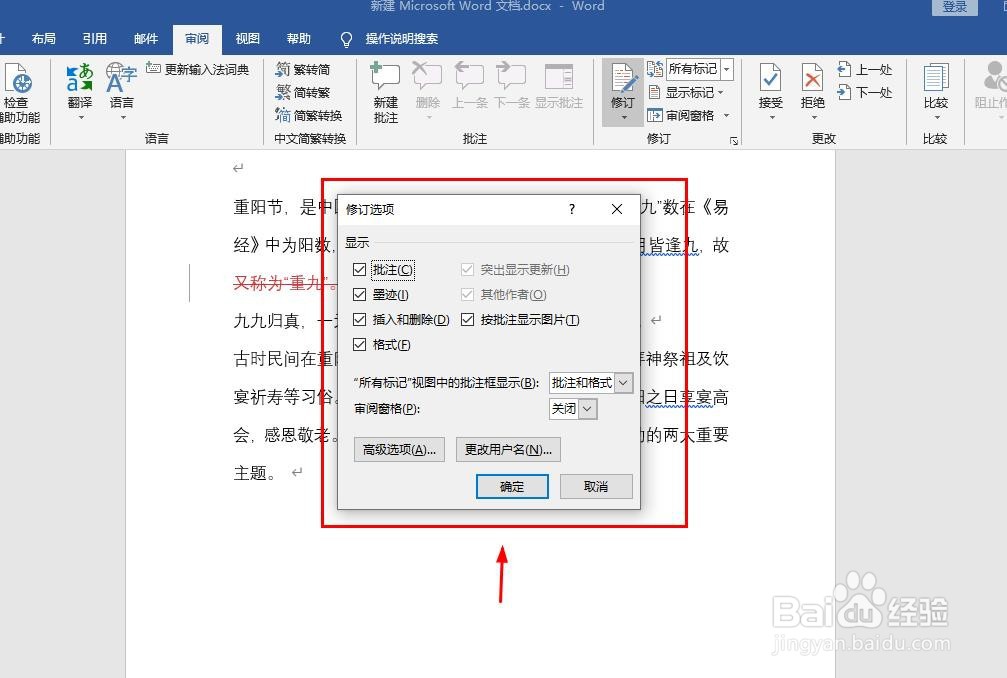Click the 高级选项(A) button
Viewport: 1007px width, 678px height.
[x=398, y=449]
